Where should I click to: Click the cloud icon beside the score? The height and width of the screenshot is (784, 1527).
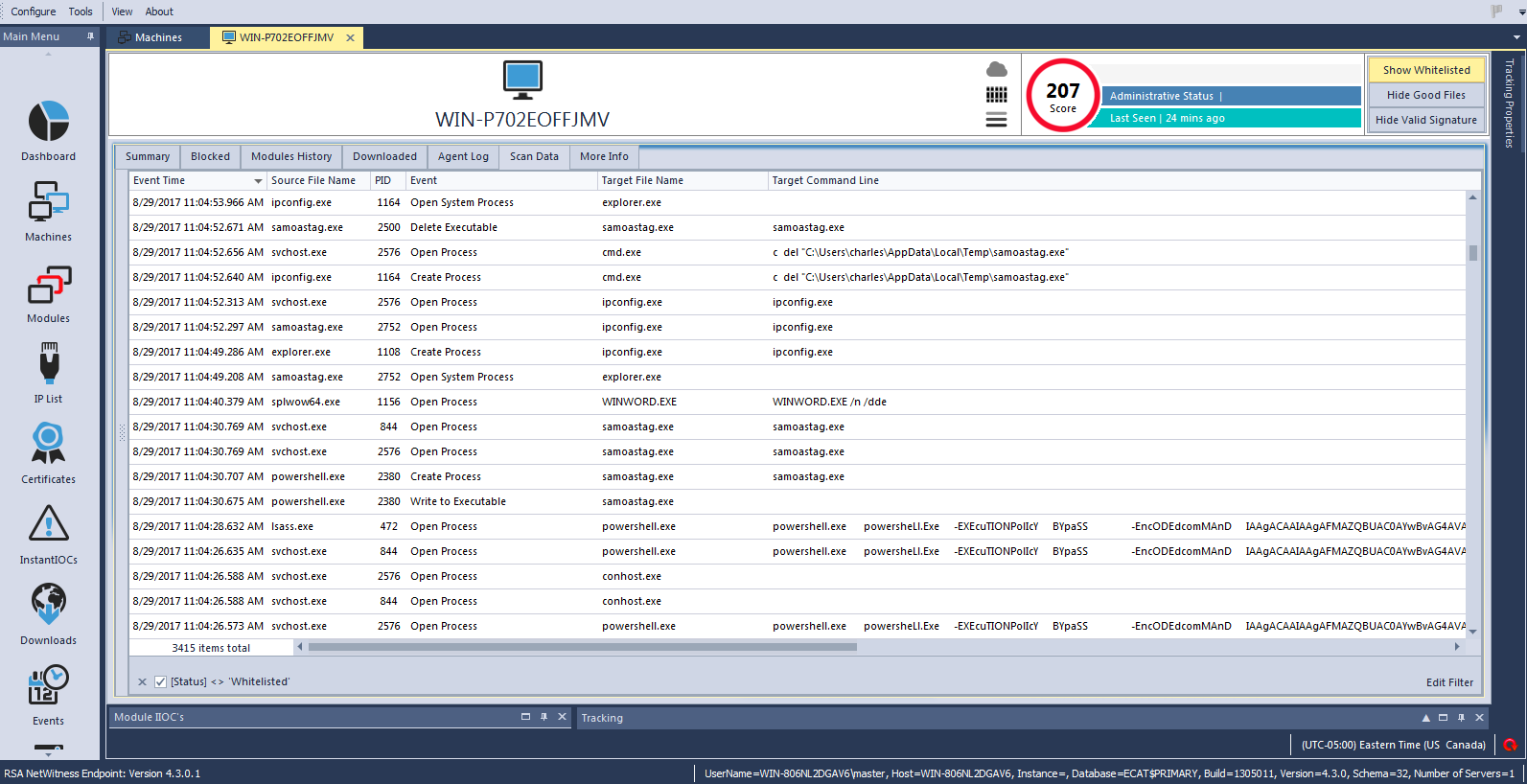point(997,69)
